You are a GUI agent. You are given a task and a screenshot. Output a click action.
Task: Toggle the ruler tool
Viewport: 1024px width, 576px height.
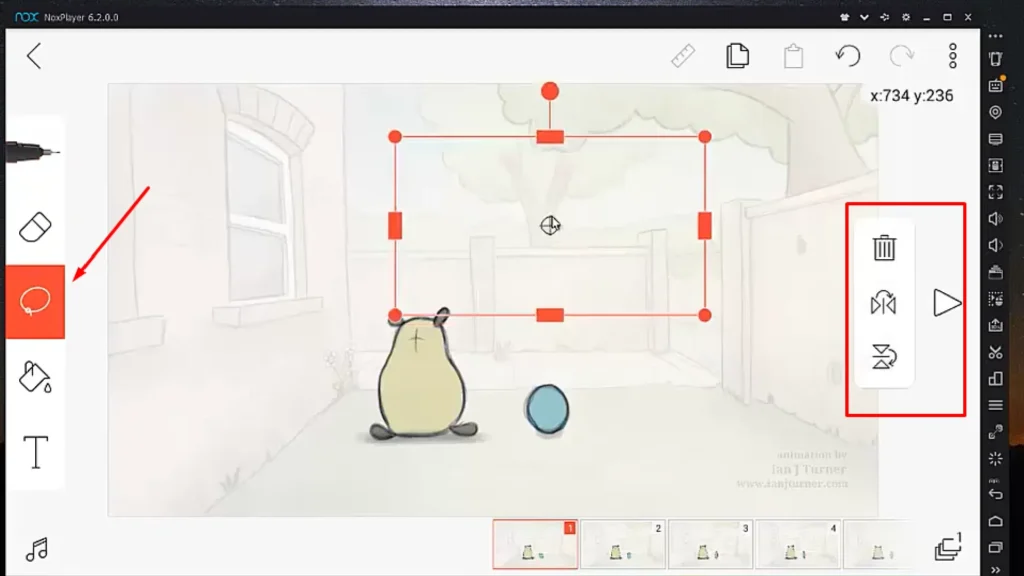point(683,56)
